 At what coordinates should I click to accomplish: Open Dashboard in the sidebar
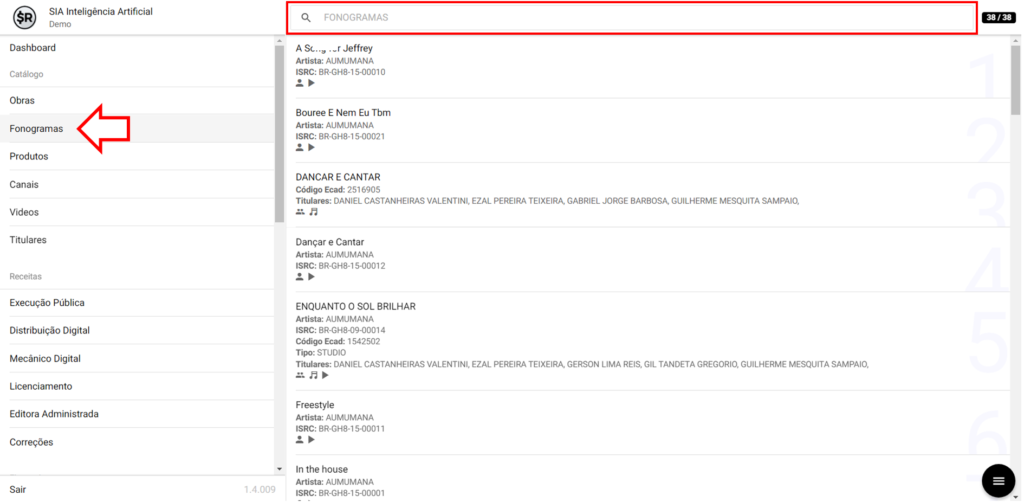point(33,48)
